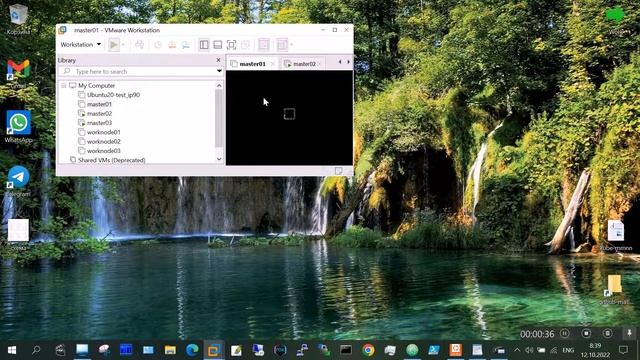Collapse the My Computer tree node
The height and width of the screenshot is (360, 640).
click(64, 86)
